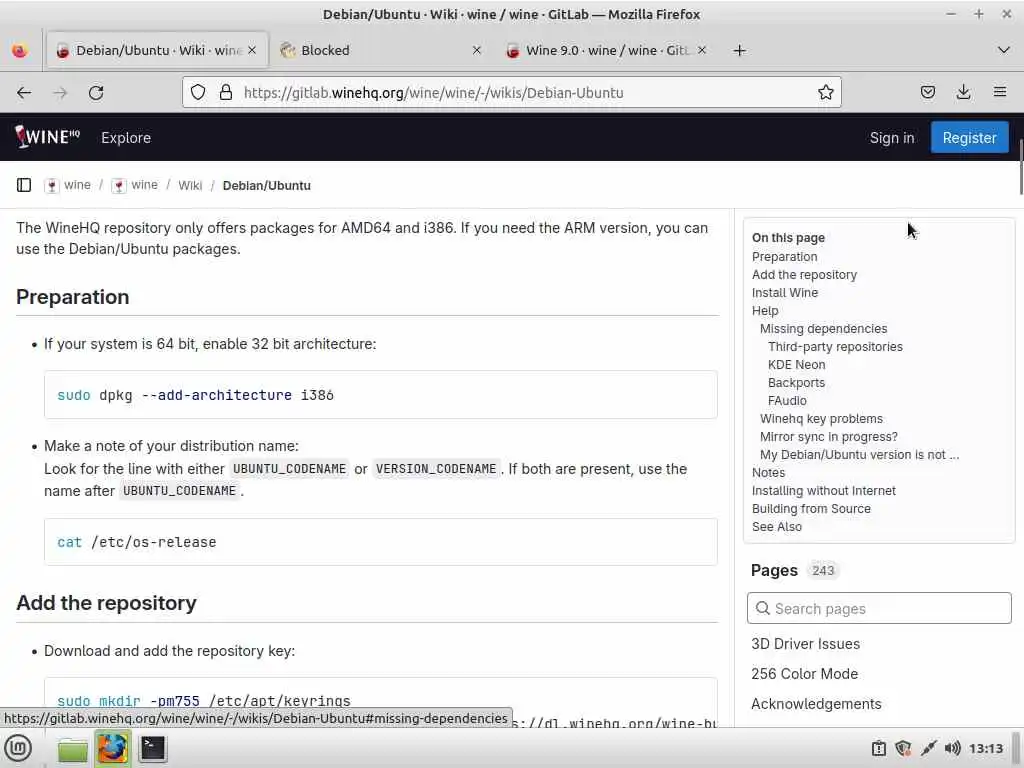Click the 13:13 clock

(x=985, y=748)
